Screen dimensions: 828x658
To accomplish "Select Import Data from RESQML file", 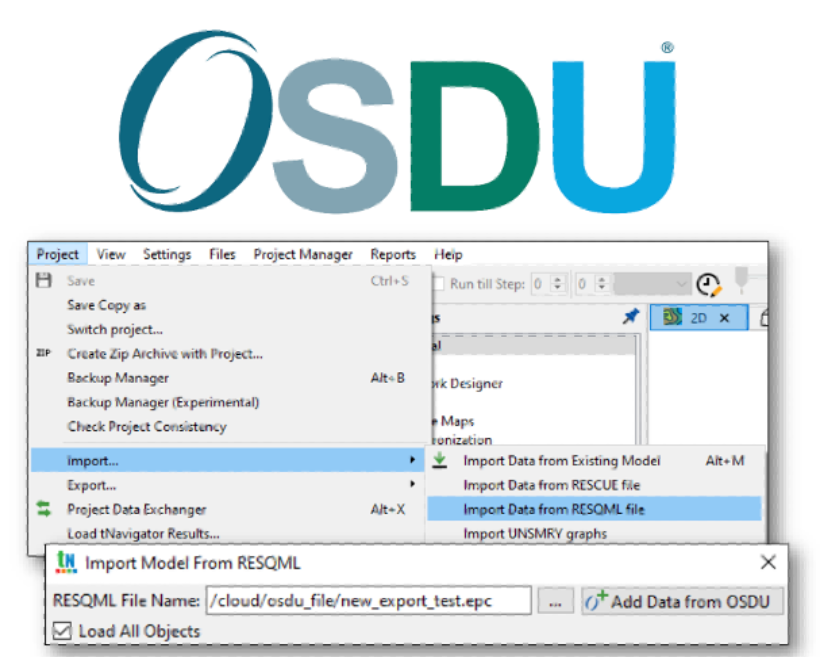I will pos(595,509).
